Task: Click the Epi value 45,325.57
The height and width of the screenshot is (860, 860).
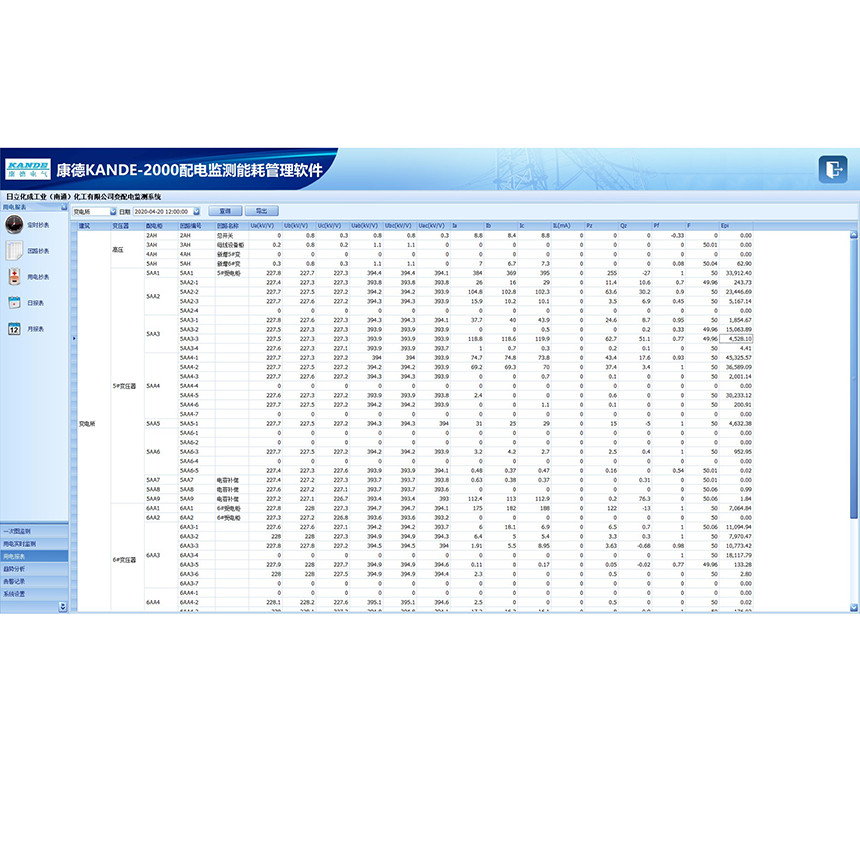Action: click(x=736, y=358)
